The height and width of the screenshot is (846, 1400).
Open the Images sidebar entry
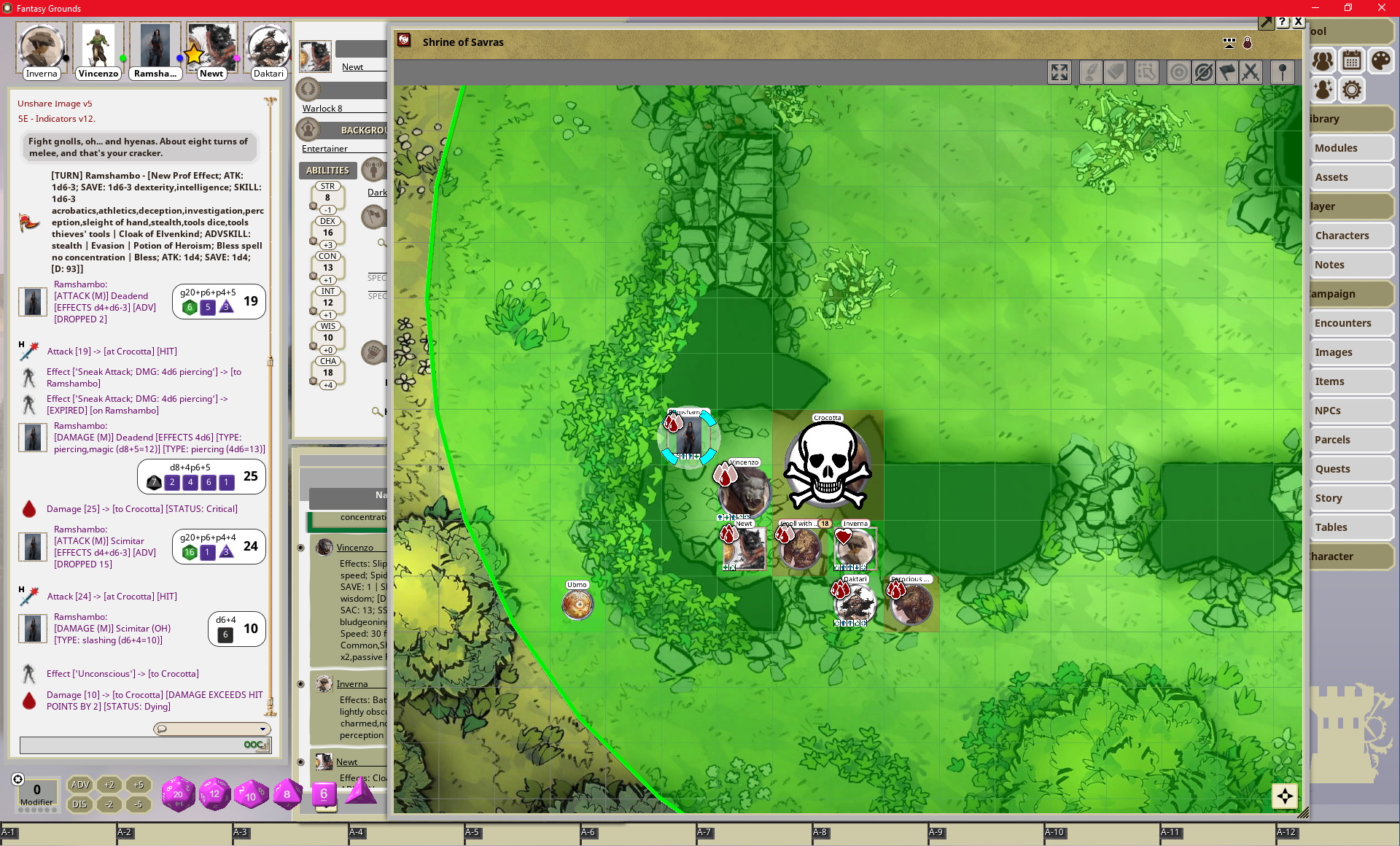[x=1351, y=352]
